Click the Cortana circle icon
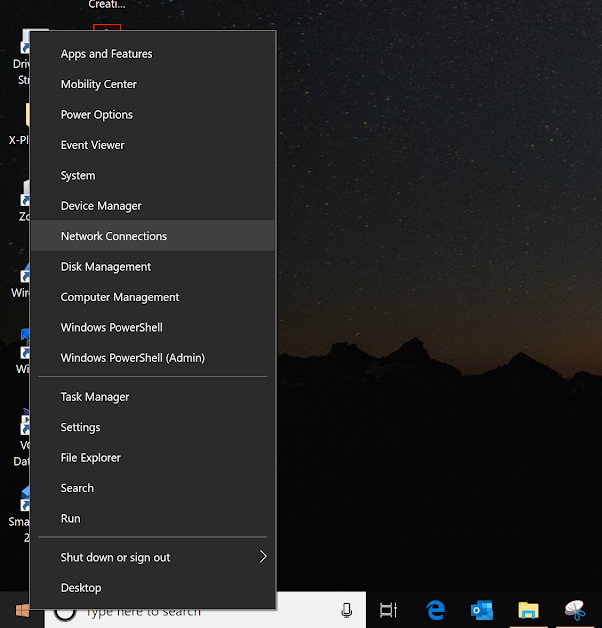The height and width of the screenshot is (628, 602). [64, 612]
